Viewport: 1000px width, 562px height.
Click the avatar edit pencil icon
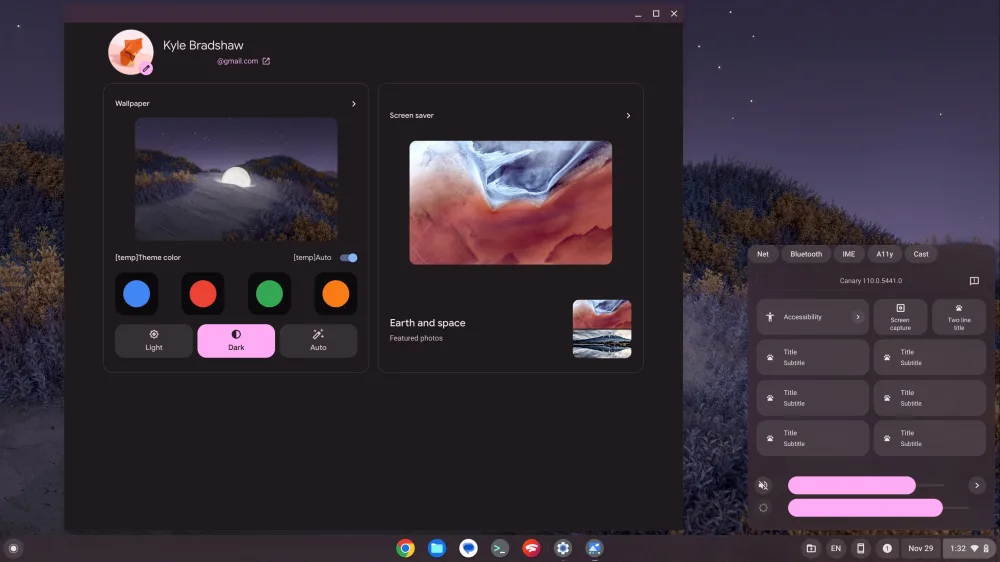click(147, 69)
